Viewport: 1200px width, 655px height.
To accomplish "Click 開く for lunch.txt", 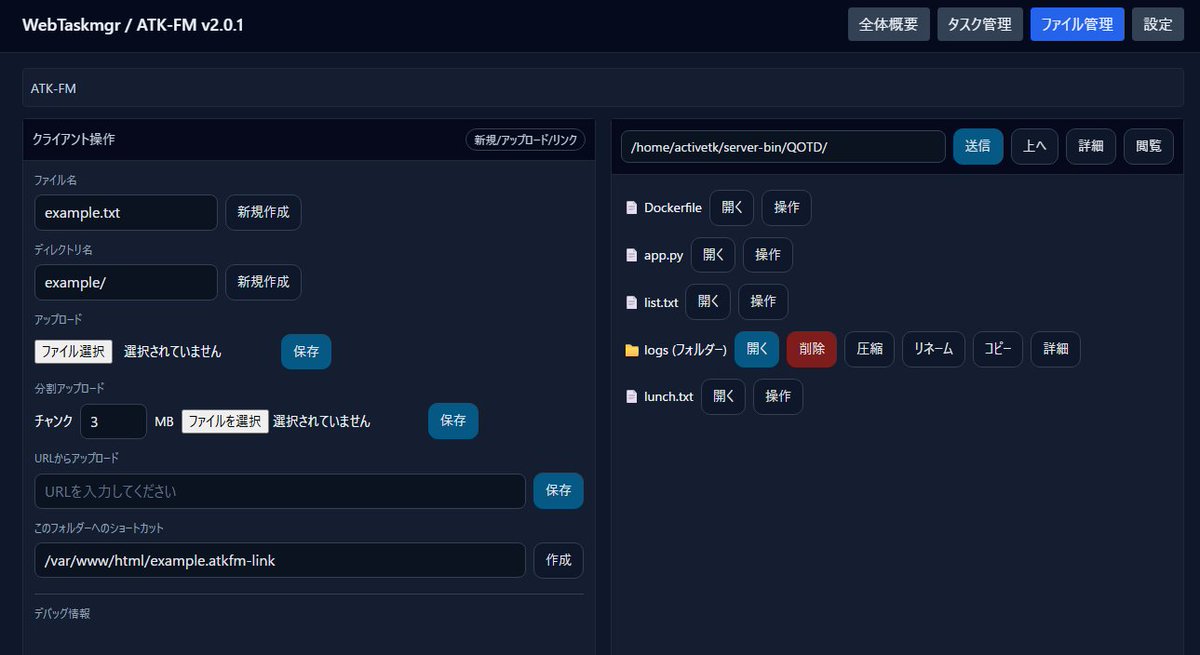I will (x=723, y=397).
